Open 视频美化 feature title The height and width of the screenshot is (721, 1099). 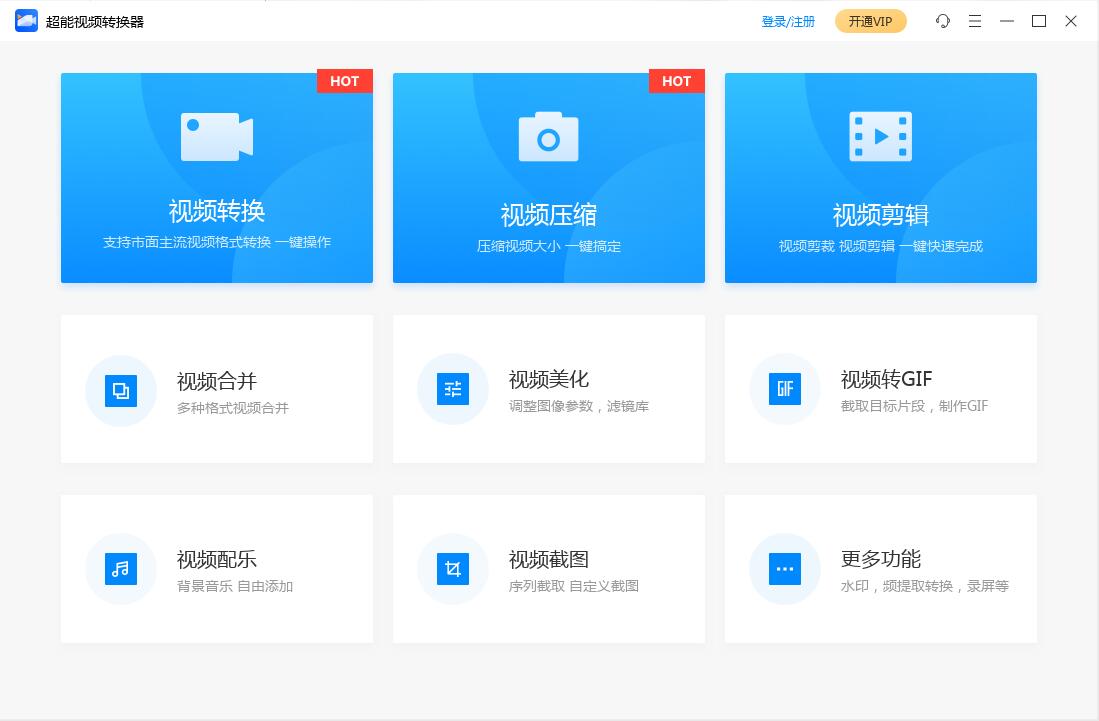click(548, 379)
